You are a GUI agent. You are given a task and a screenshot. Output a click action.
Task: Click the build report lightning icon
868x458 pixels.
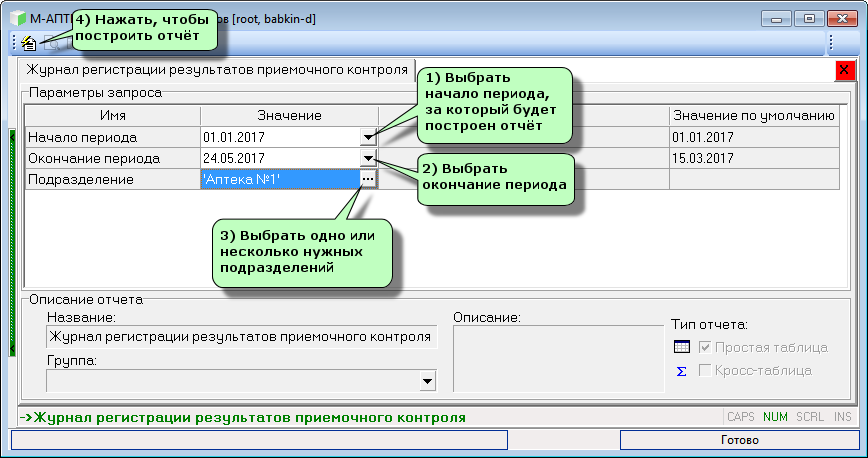coord(28,43)
